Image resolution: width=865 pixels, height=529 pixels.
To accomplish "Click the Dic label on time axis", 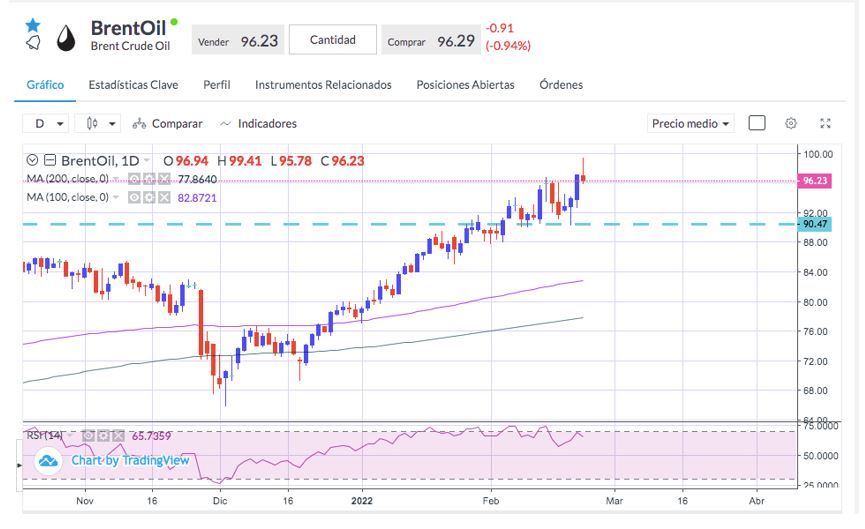I will (x=220, y=501).
